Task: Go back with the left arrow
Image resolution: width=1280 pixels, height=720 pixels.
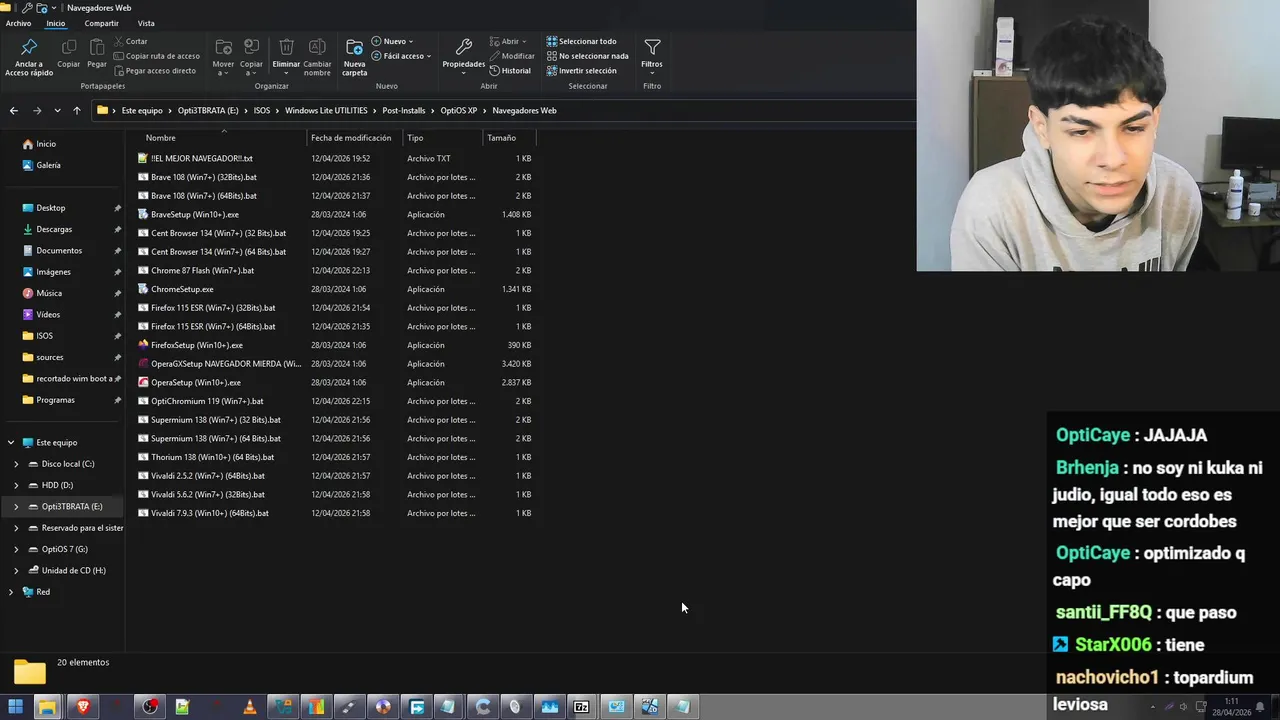Action: 13,110
